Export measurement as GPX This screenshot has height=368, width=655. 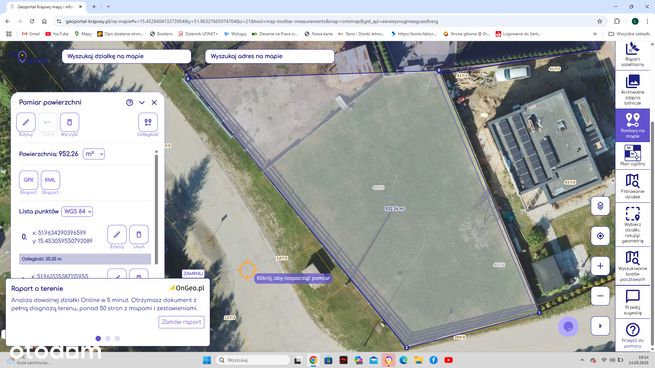coord(28,180)
